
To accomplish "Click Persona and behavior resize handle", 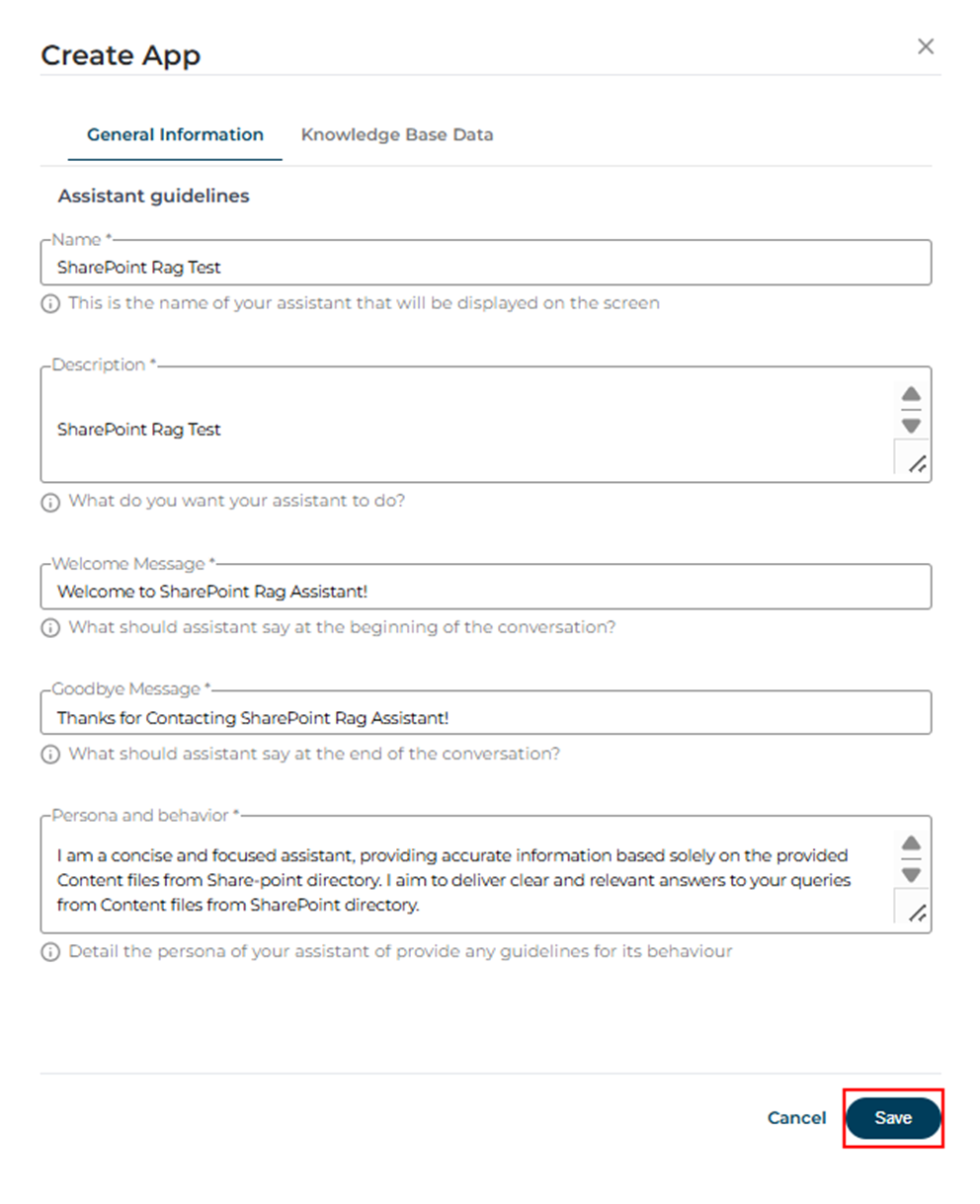I will coord(917,914).
